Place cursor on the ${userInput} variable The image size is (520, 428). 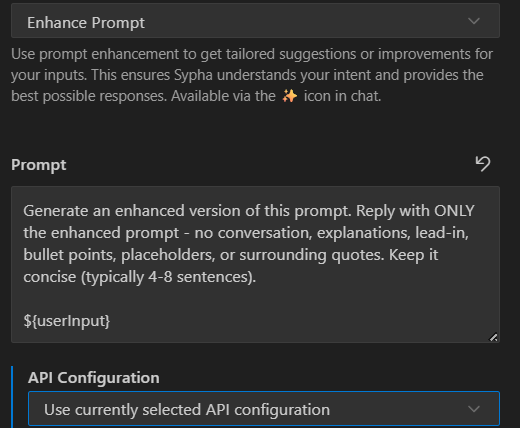click(x=67, y=321)
